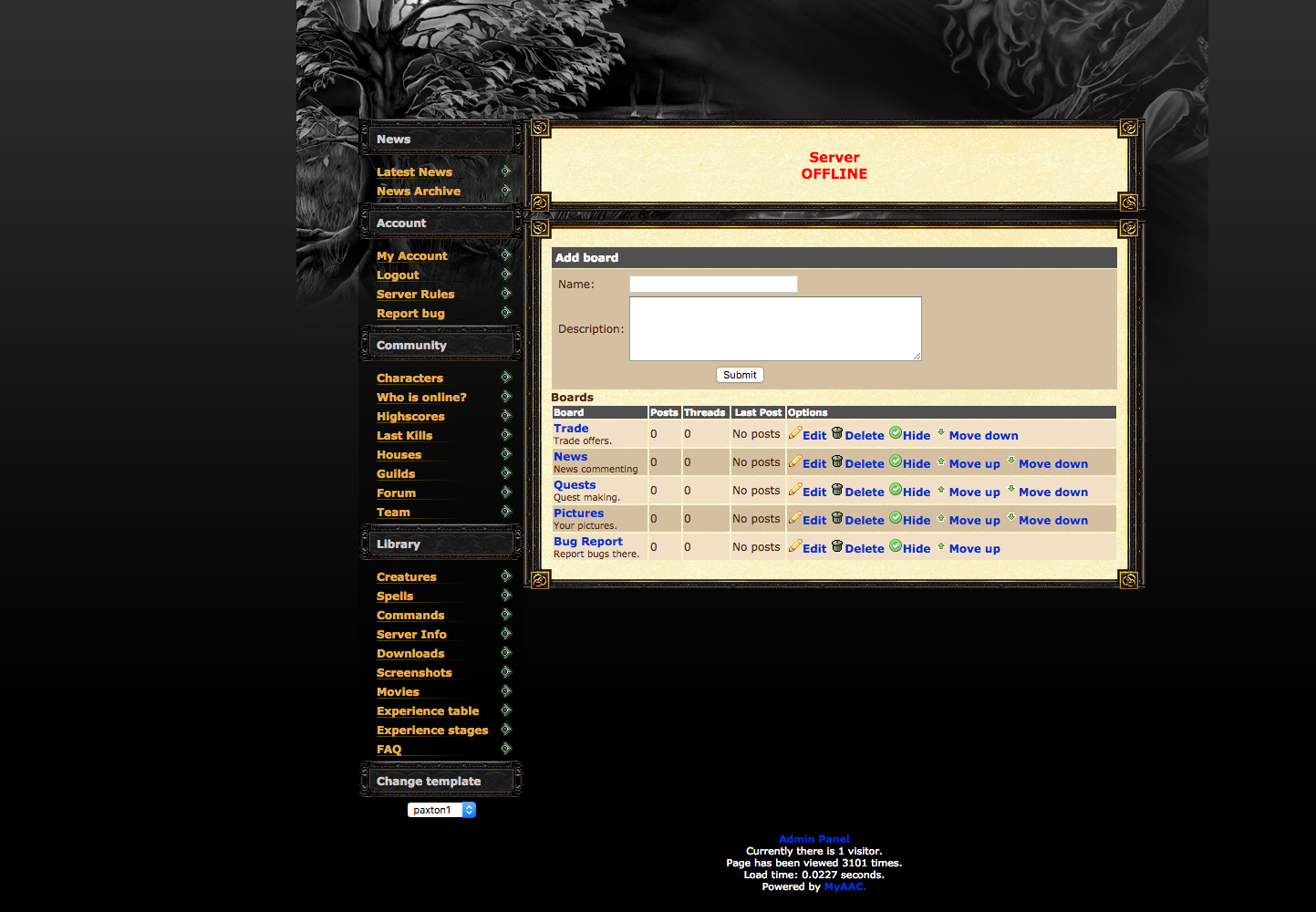This screenshot has width=1316, height=912.
Task: Move the Quests board down
Action: point(1052,492)
